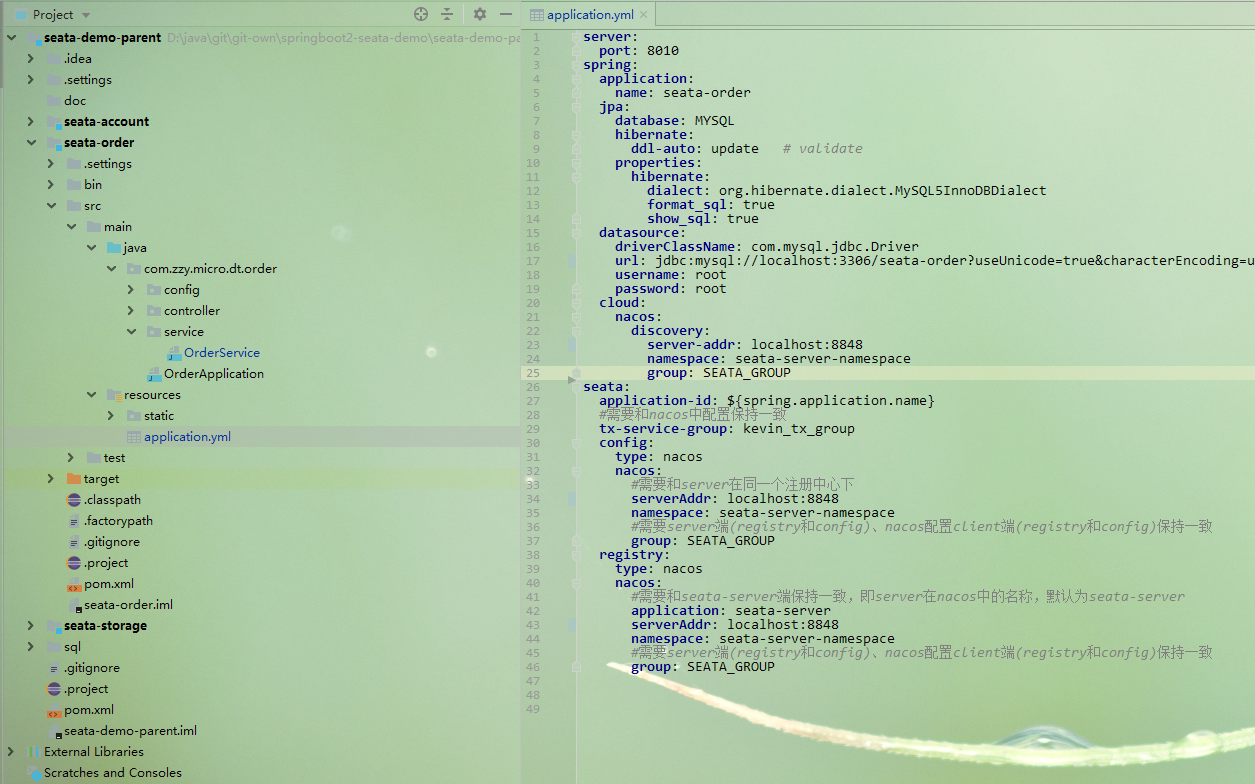The width and height of the screenshot is (1255, 784).
Task: Click 'driverClassName: com.mysql.jdbc.Driver' line
Action: tap(767, 247)
